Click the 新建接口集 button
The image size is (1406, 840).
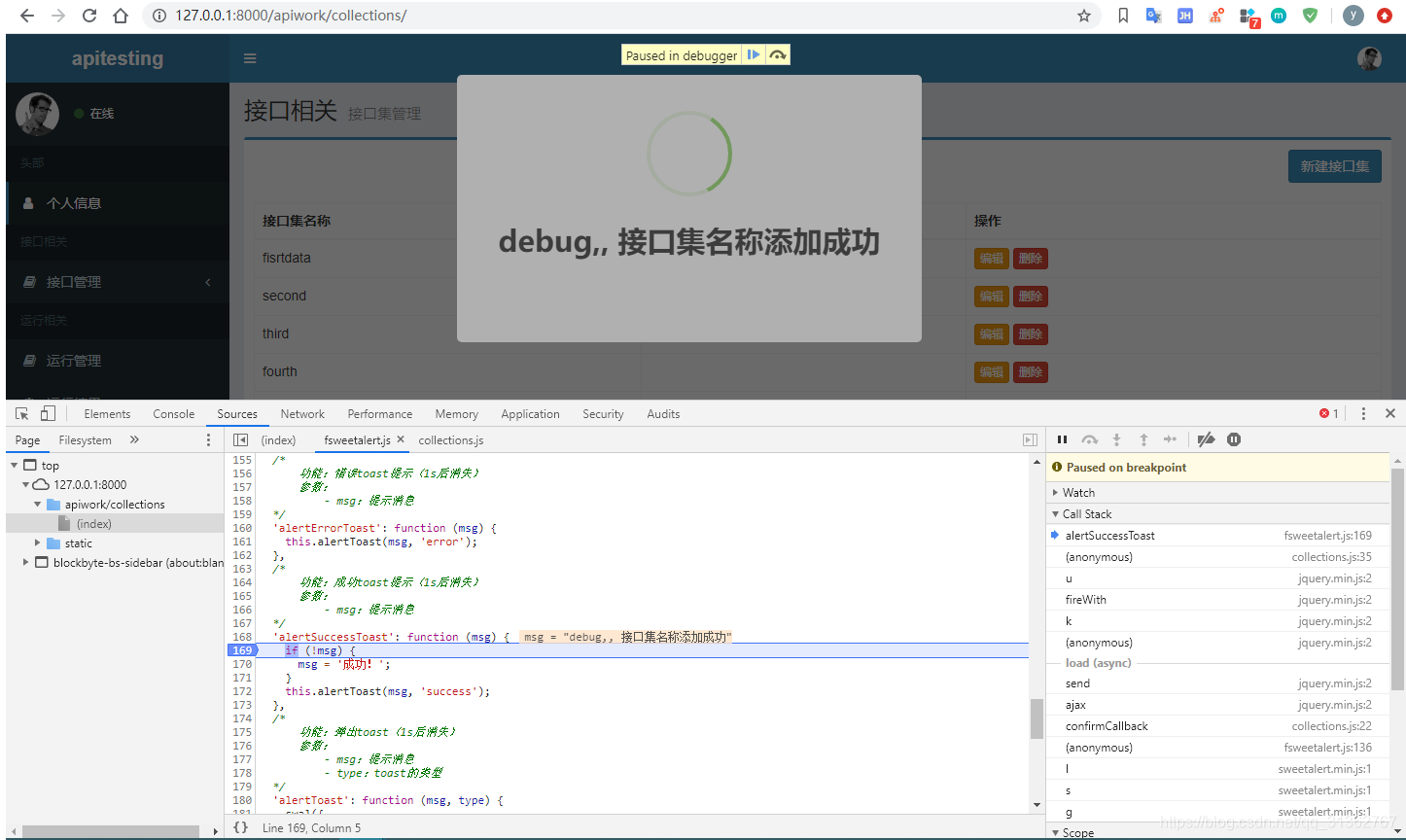point(1334,165)
